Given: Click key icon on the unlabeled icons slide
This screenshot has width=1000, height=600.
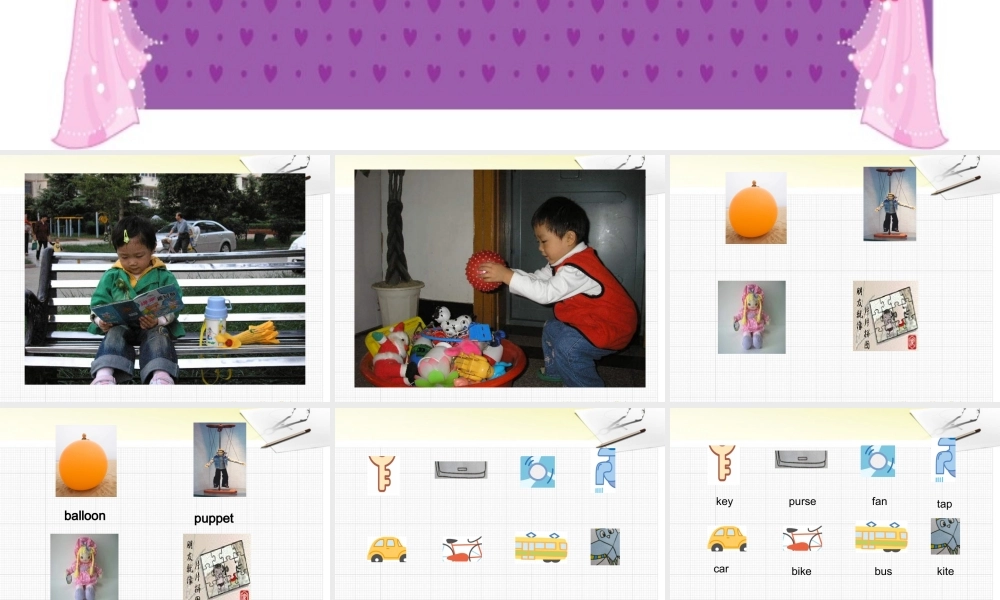Looking at the screenshot, I should (x=383, y=474).
